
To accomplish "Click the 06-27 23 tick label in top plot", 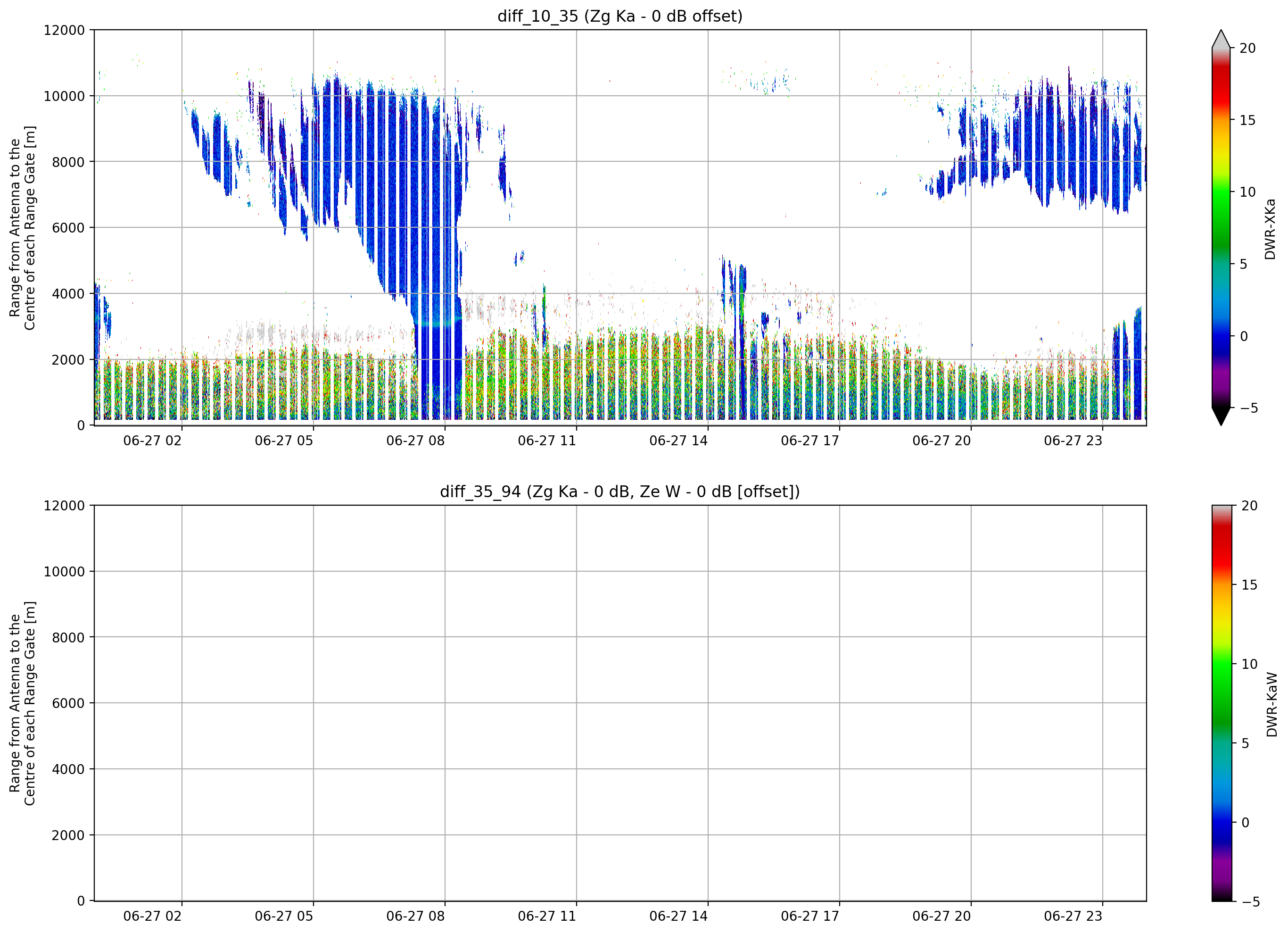I will point(1073,441).
